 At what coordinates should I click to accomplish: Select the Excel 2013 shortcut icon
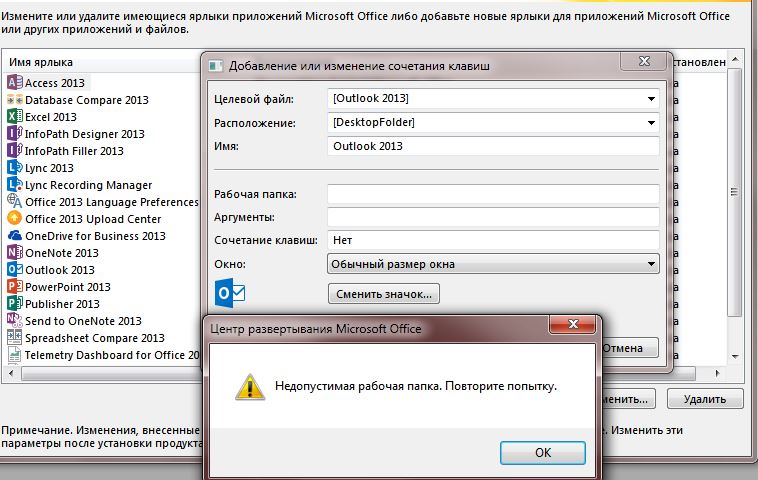tap(14, 117)
